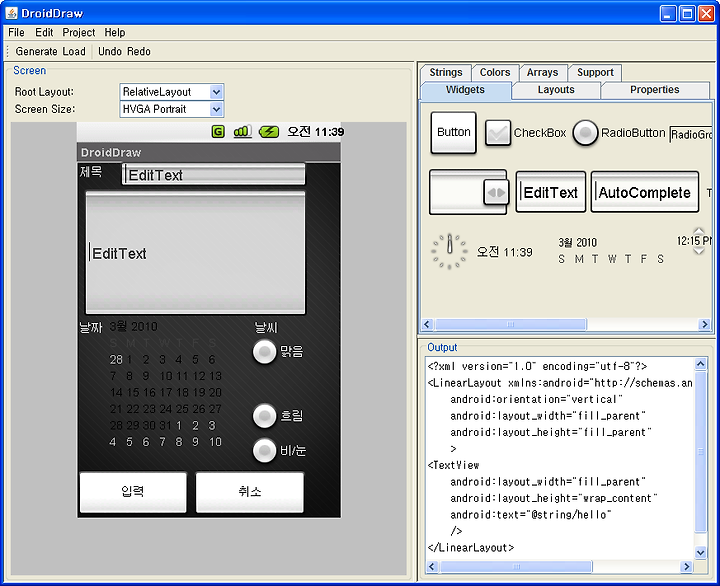Pick the RadioButton widget from the palette

click(619, 133)
